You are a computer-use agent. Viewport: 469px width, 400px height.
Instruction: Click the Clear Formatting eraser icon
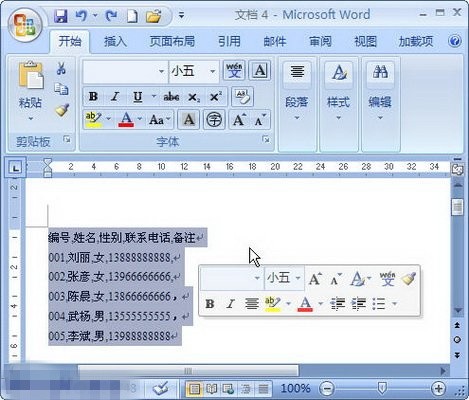pos(242,96)
